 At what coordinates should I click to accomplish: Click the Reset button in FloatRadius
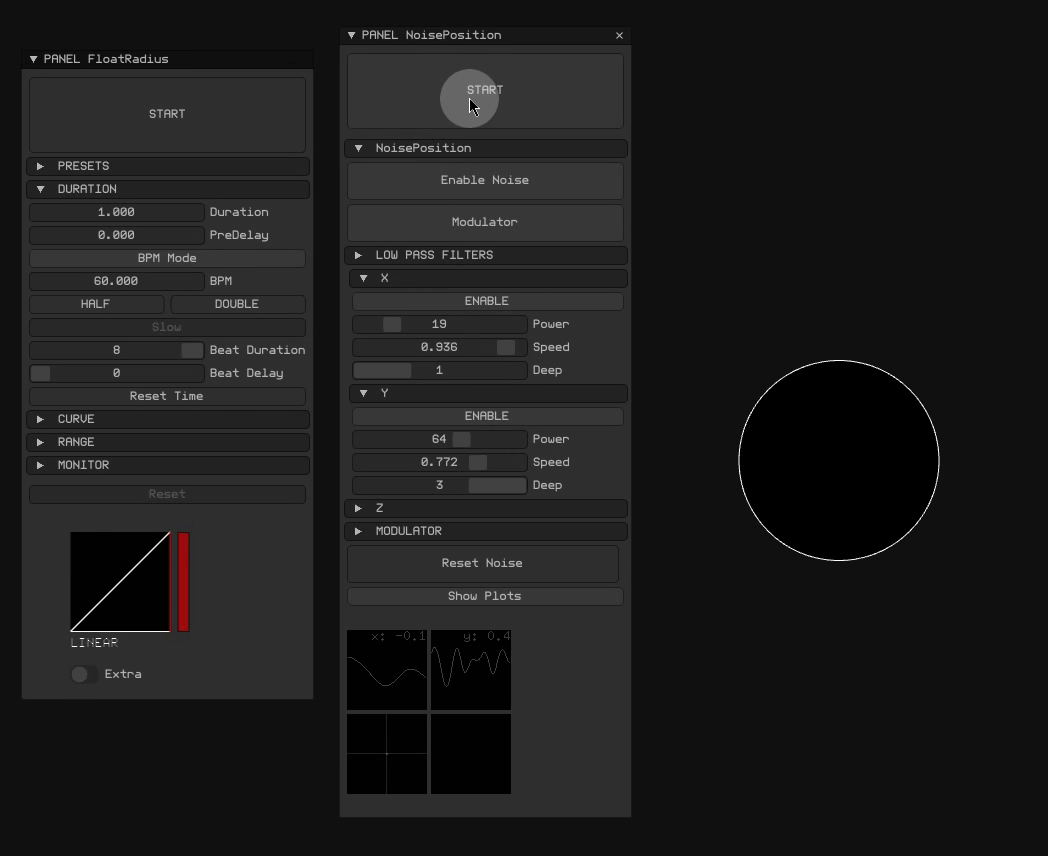[x=167, y=494]
